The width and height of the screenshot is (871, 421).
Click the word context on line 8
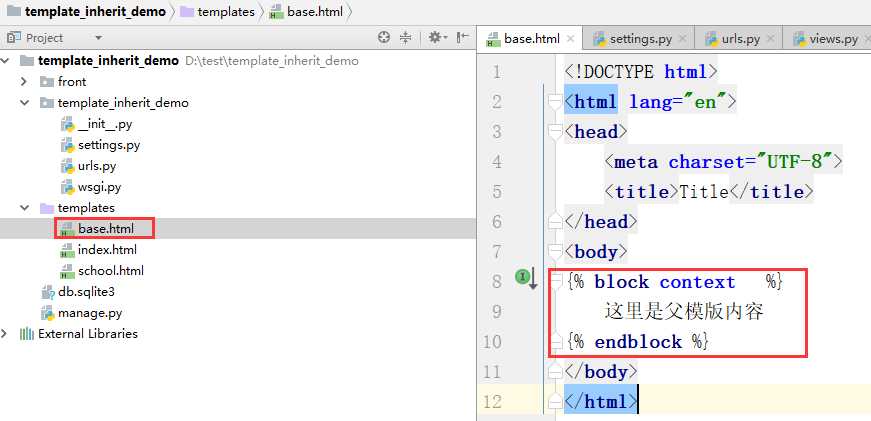point(698,282)
